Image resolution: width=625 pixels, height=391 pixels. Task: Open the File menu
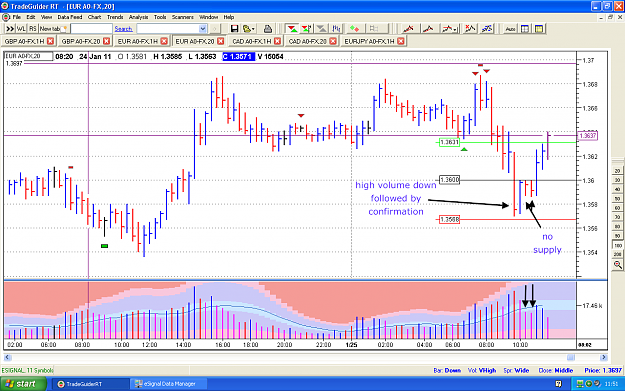pos(16,17)
